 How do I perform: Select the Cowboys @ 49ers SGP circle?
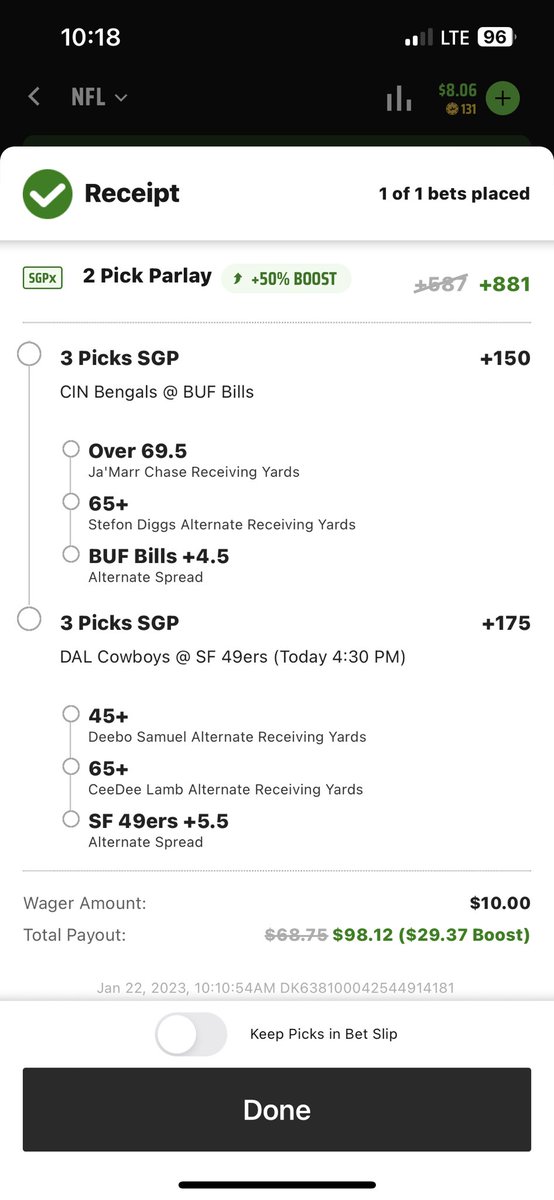(30, 619)
